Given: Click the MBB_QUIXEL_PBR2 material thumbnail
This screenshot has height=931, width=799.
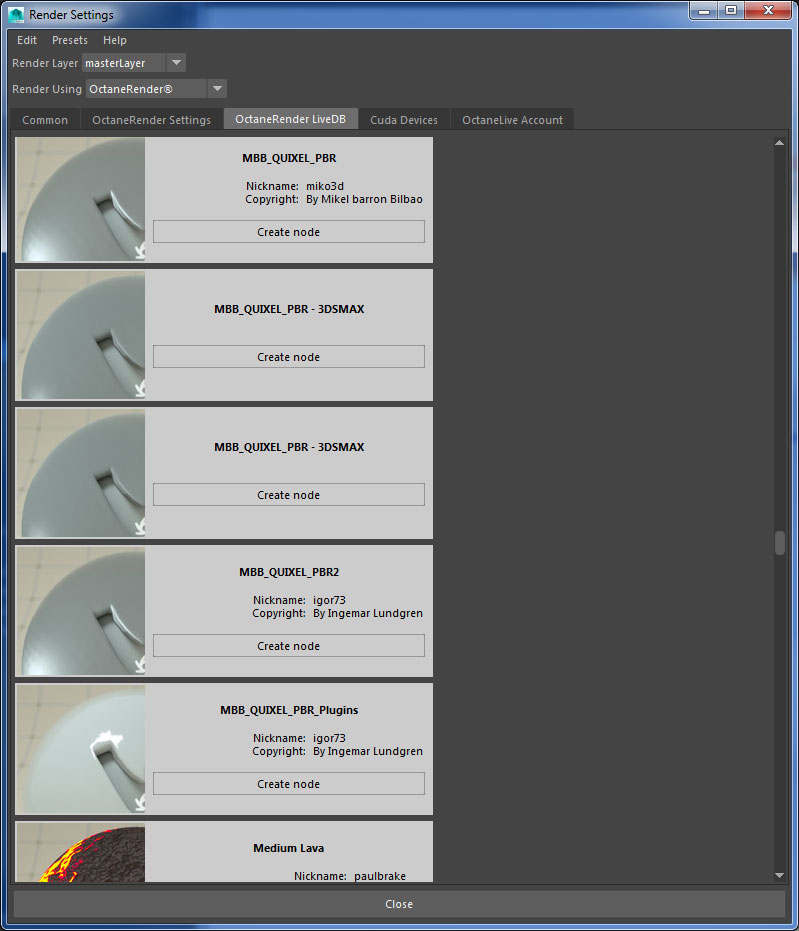Looking at the screenshot, I should [80, 611].
